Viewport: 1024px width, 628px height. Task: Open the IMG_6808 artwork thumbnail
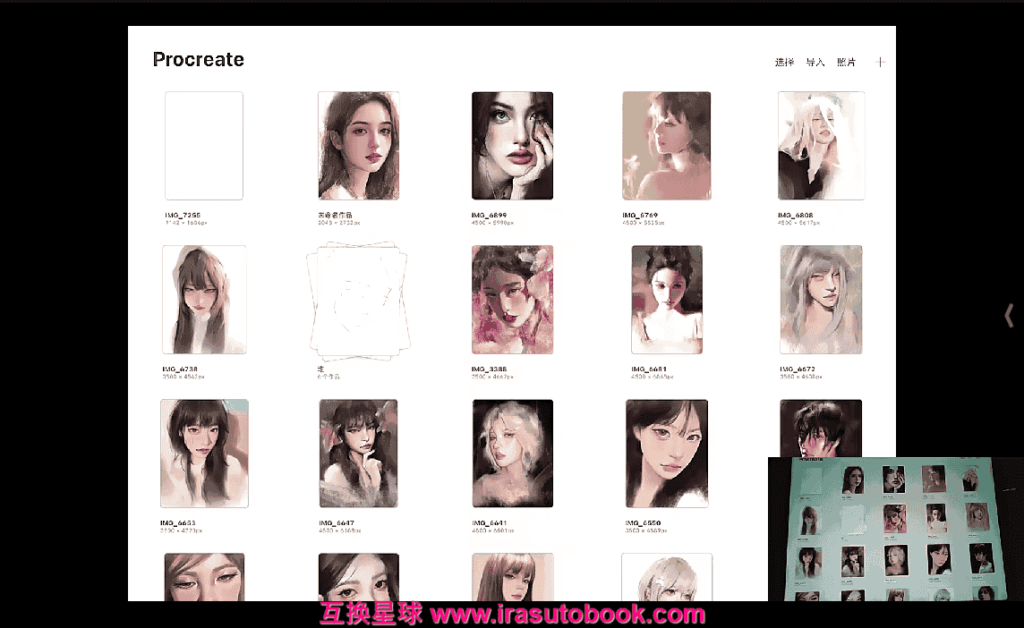(821, 146)
